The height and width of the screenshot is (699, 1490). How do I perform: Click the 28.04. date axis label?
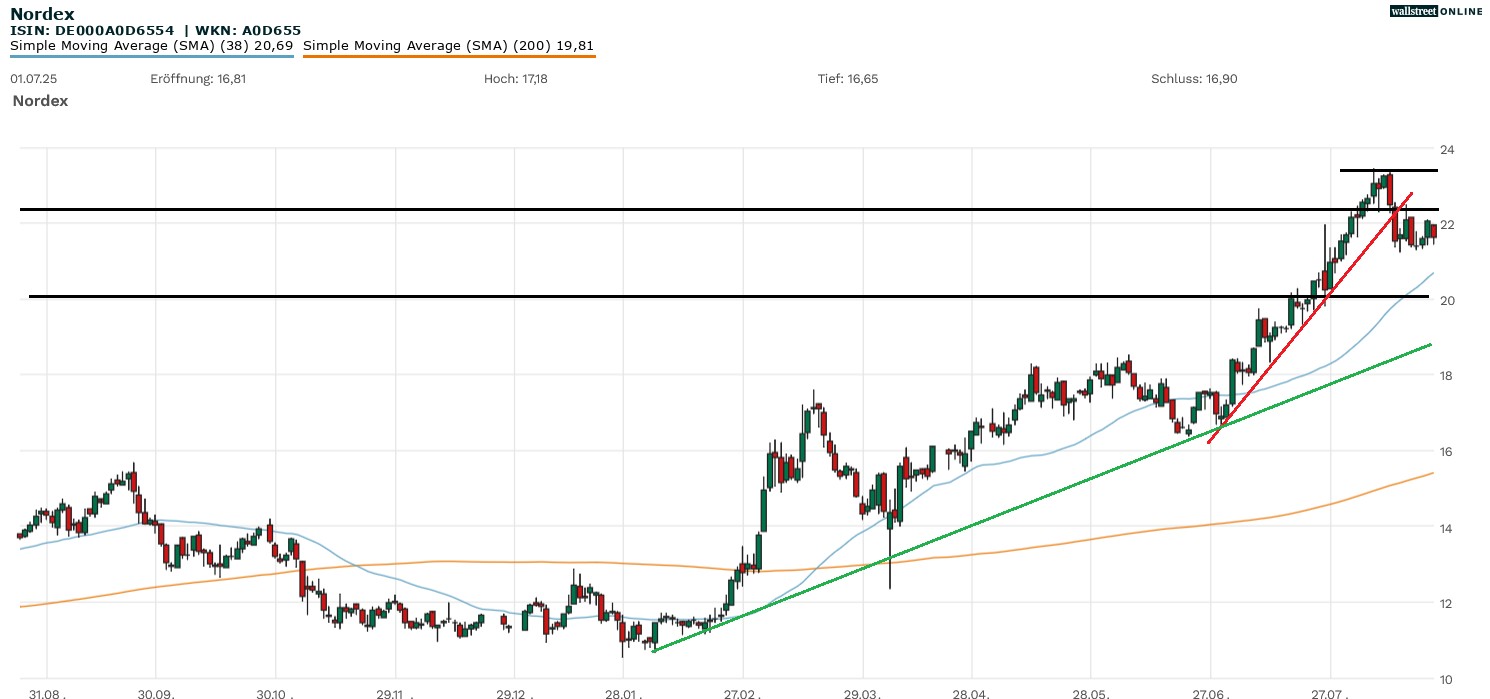pos(971,693)
